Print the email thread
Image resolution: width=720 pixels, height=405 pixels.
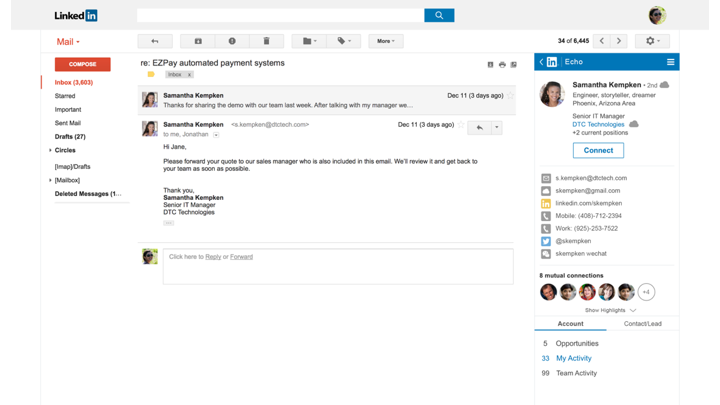click(x=502, y=64)
